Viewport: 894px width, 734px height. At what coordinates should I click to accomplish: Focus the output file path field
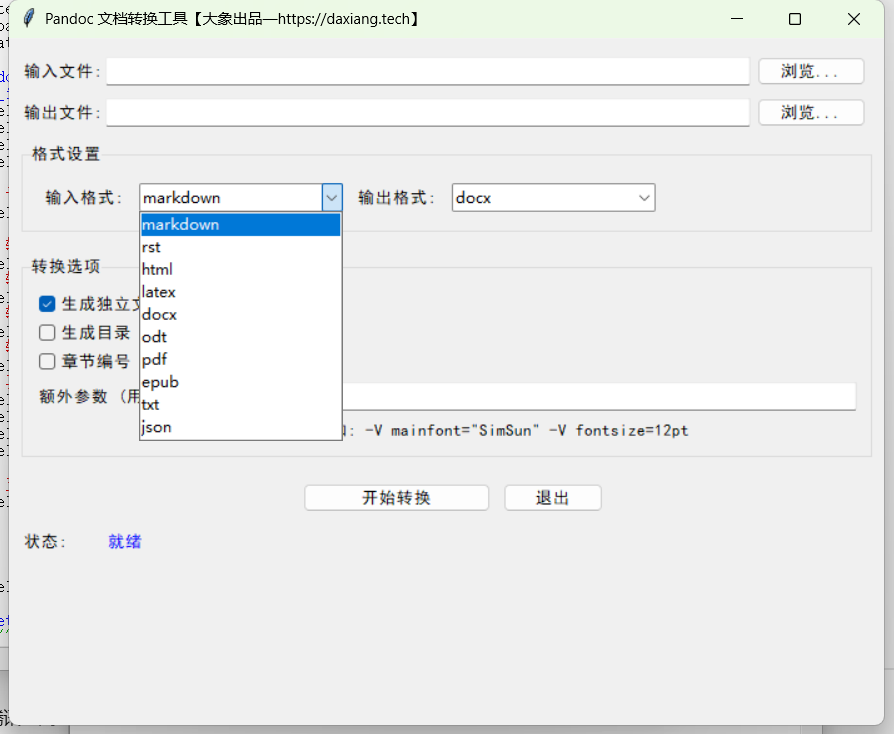(427, 112)
